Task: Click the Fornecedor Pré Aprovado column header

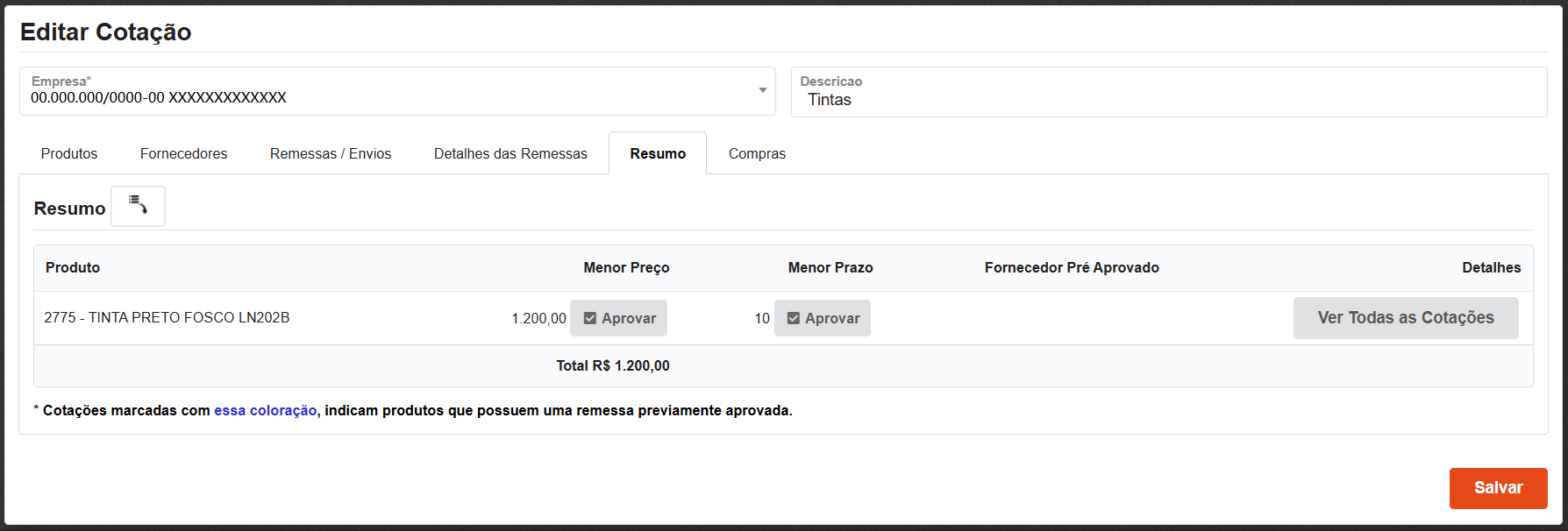Action: coord(1072,267)
